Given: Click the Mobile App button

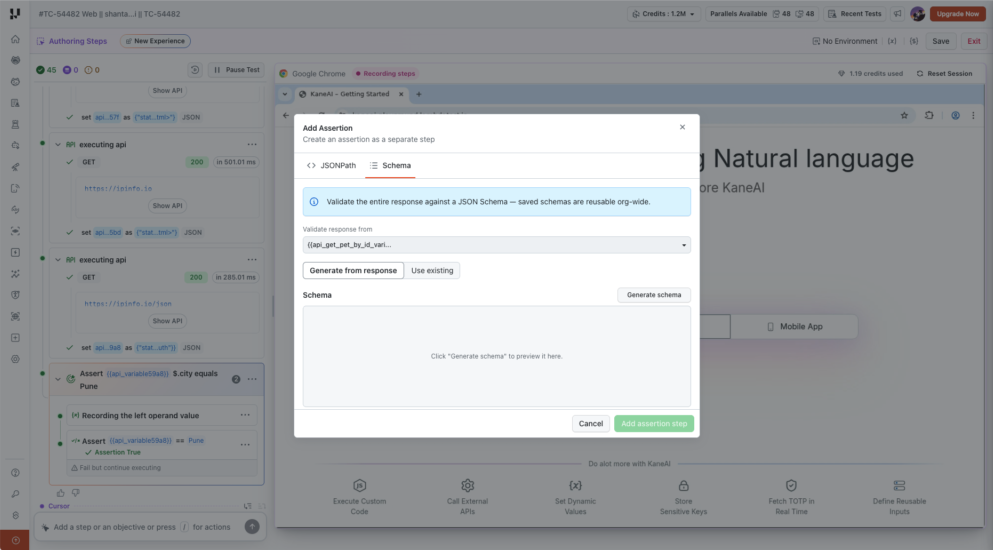Looking at the screenshot, I should (794, 327).
